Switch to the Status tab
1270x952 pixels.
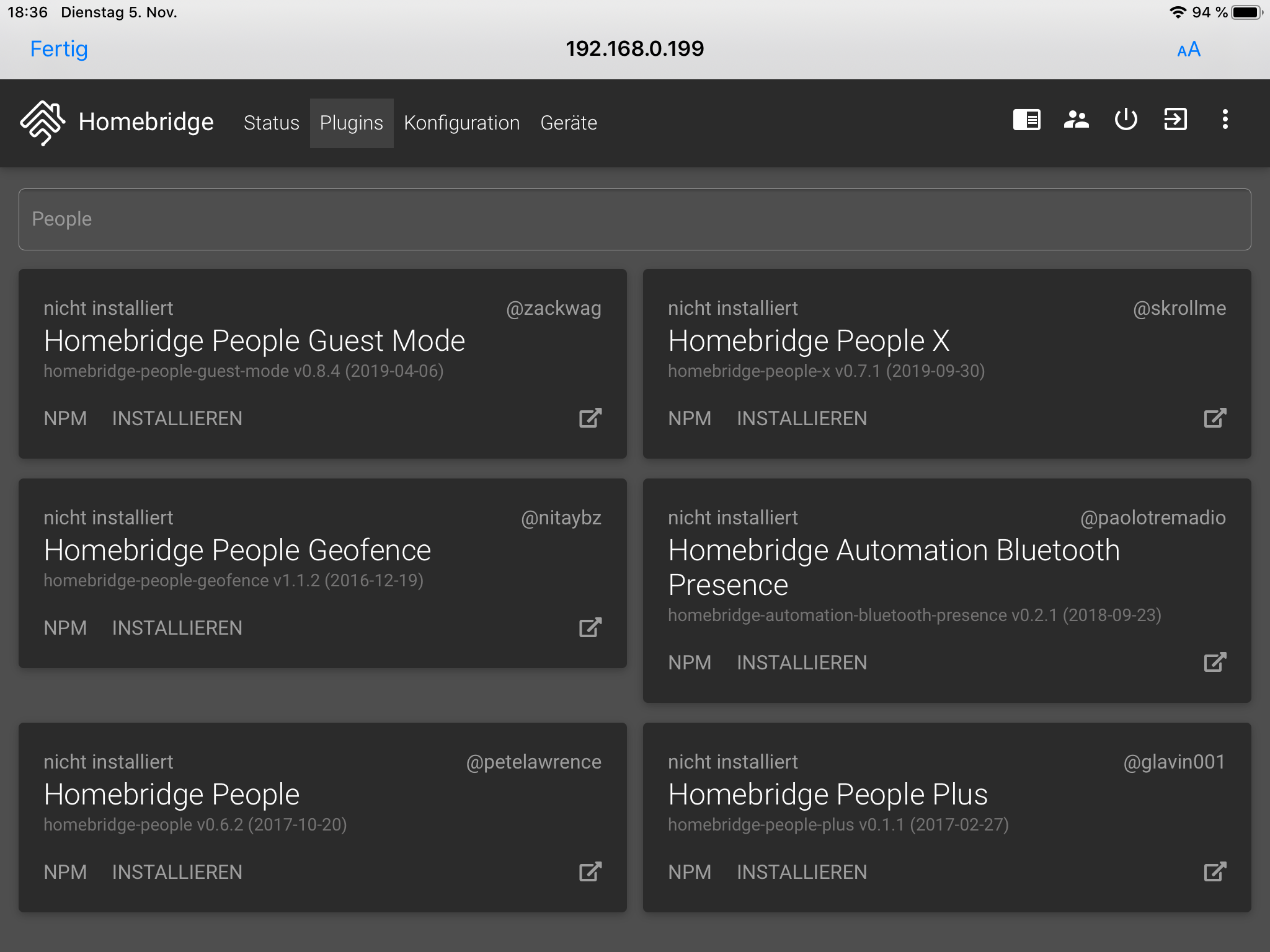point(271,123)
